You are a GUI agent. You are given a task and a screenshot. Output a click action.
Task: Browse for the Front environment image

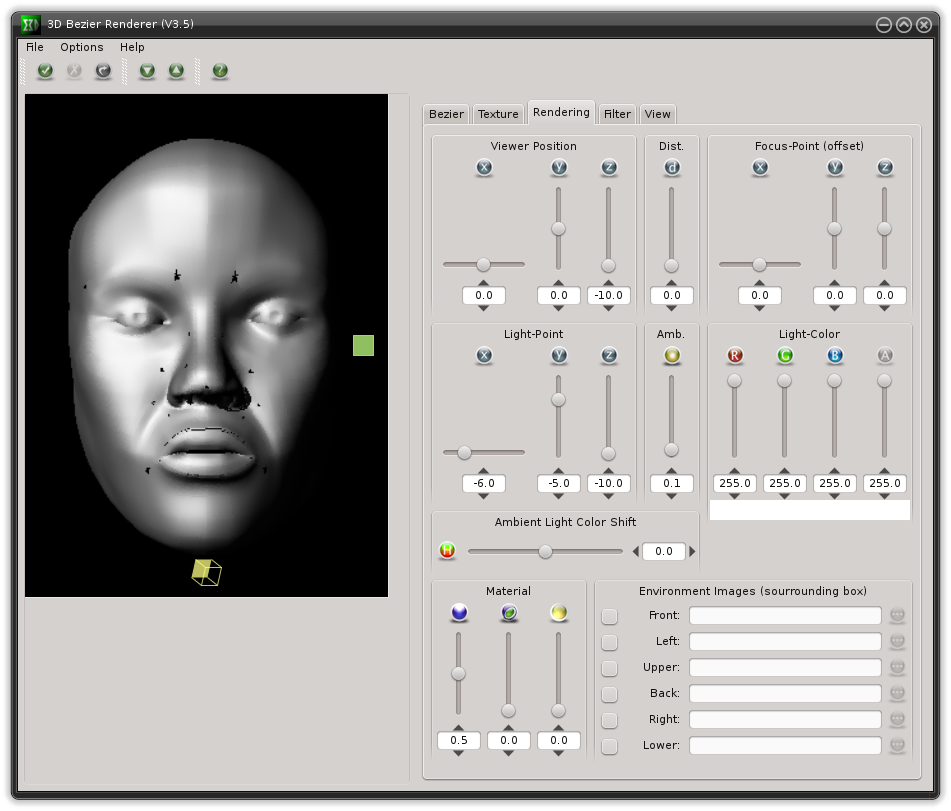pyautogui.click(x=897, y=615)
